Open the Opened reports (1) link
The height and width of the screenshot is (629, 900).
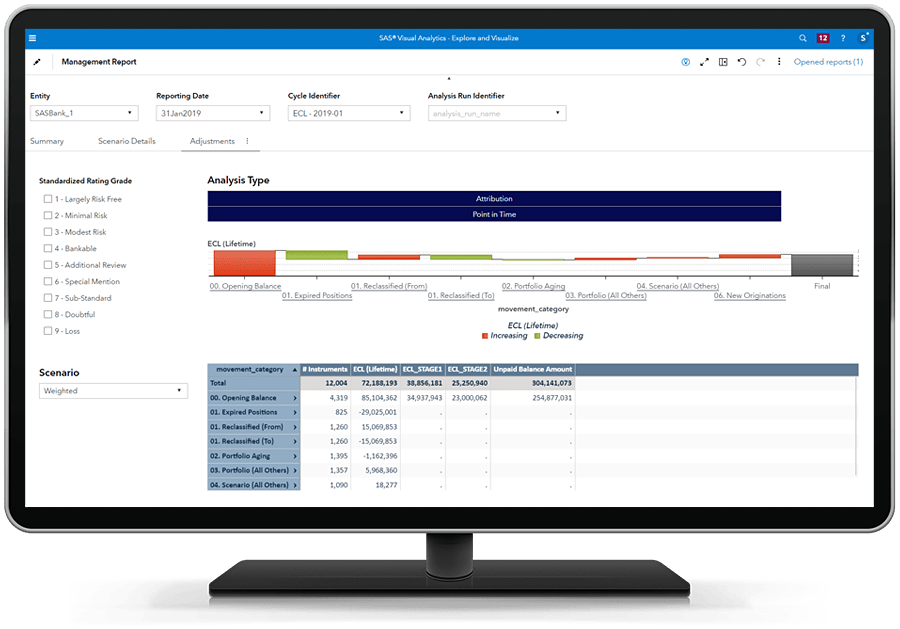point(828,62)
